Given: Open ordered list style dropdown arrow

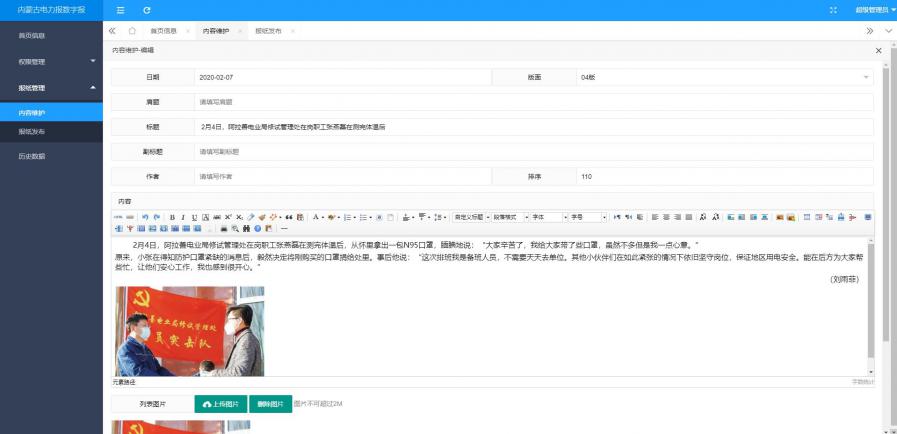Looking at the screenshot, I should (355, 217).
